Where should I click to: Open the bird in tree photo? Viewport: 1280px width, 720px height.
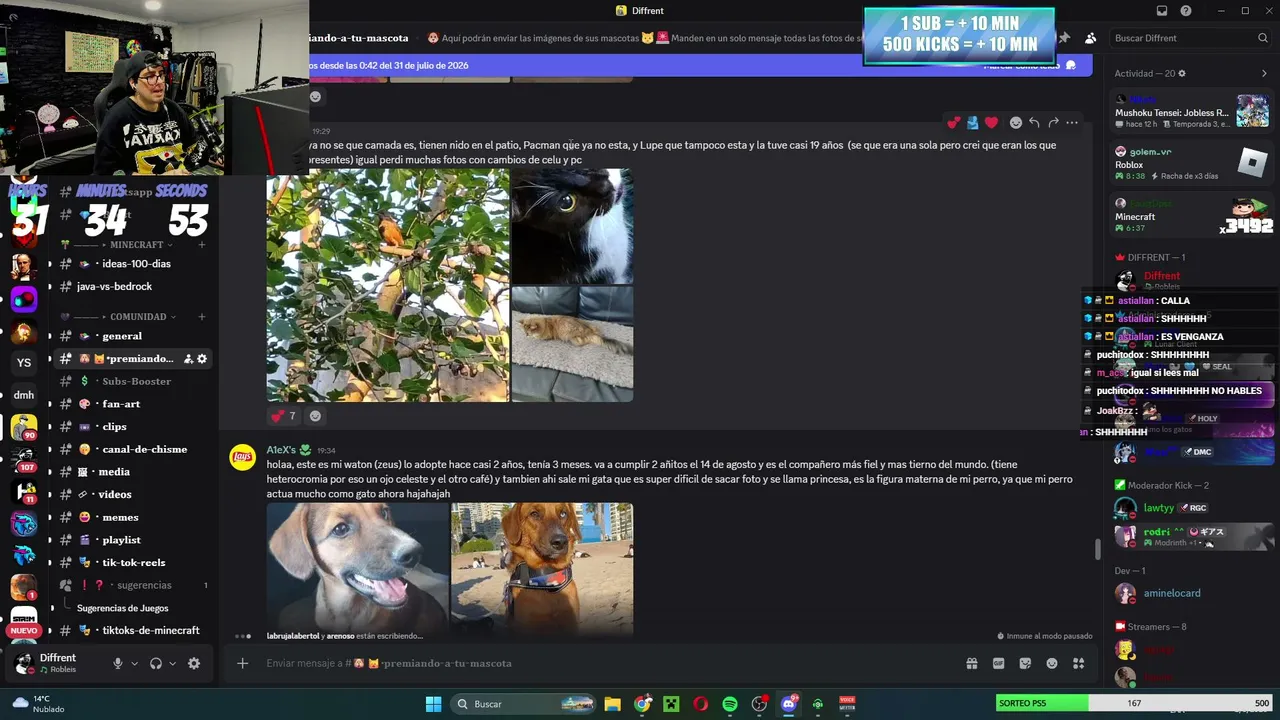388,285
